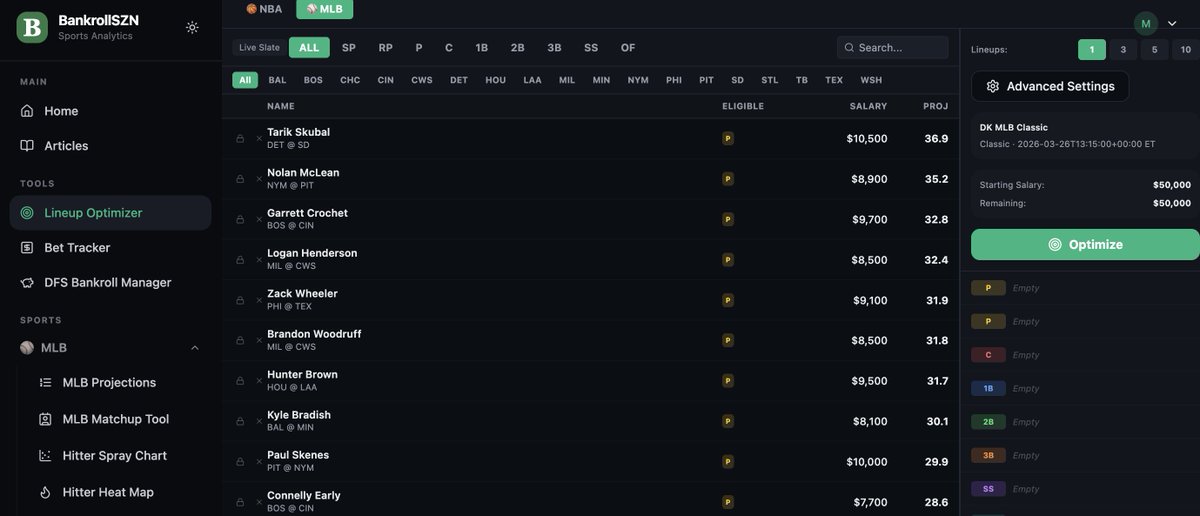Filter by team BAL
Viewport: 1200px width, 516px height.
coord(277,80)
